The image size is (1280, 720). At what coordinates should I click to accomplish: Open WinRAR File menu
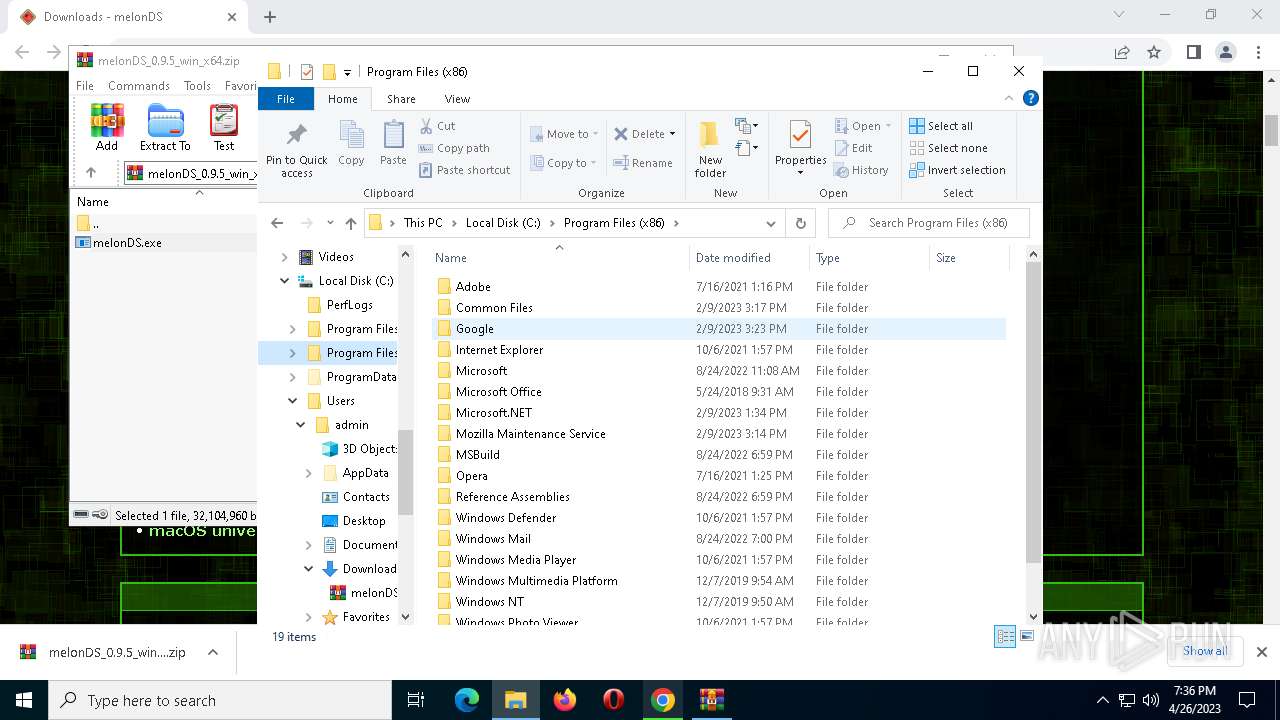tap(85, 86)
